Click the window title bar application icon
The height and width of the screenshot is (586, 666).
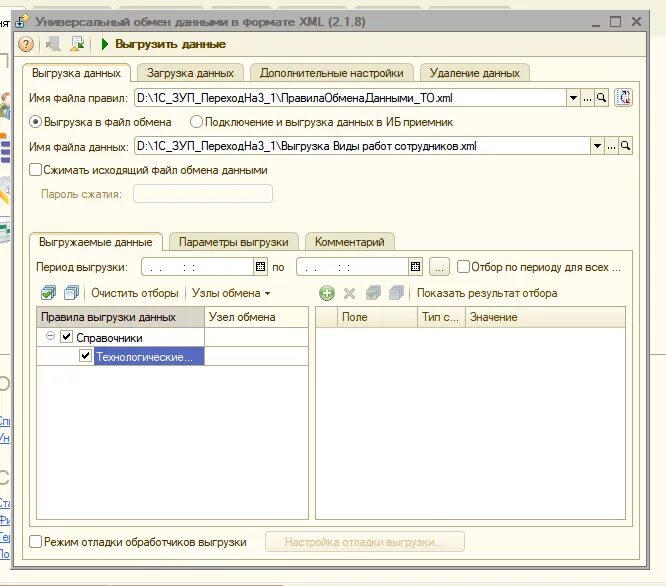[22, 21]
